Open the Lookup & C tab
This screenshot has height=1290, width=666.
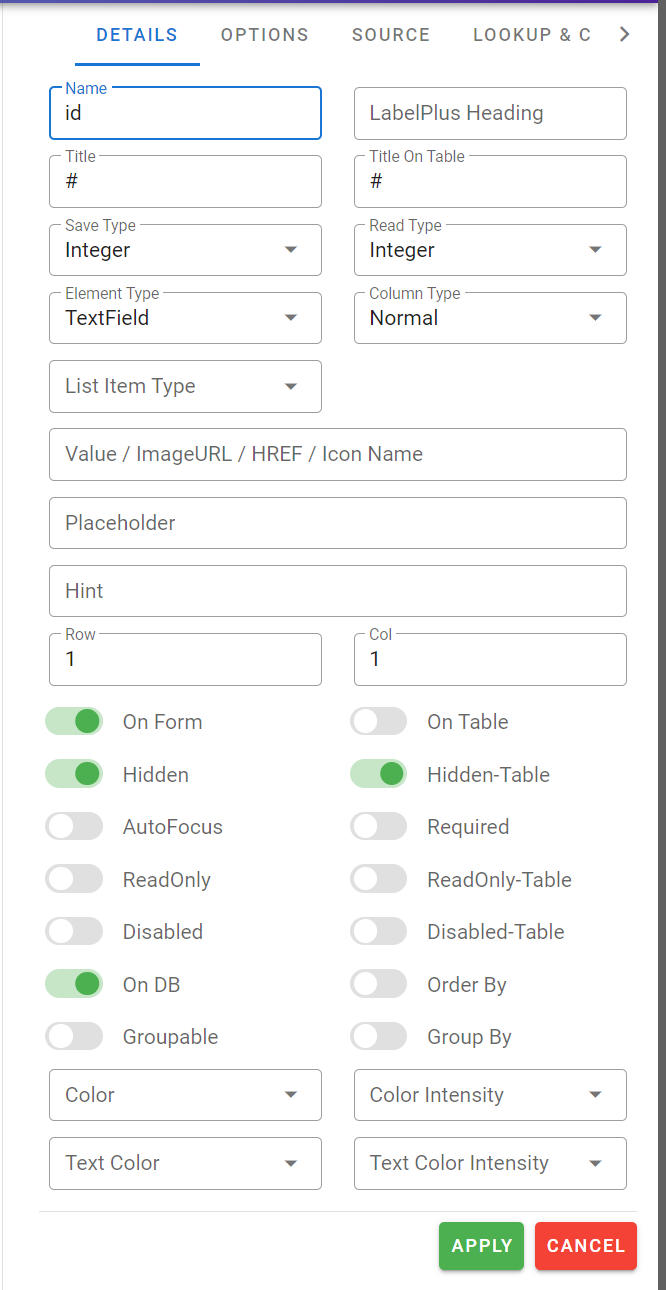tap(531, 35)
